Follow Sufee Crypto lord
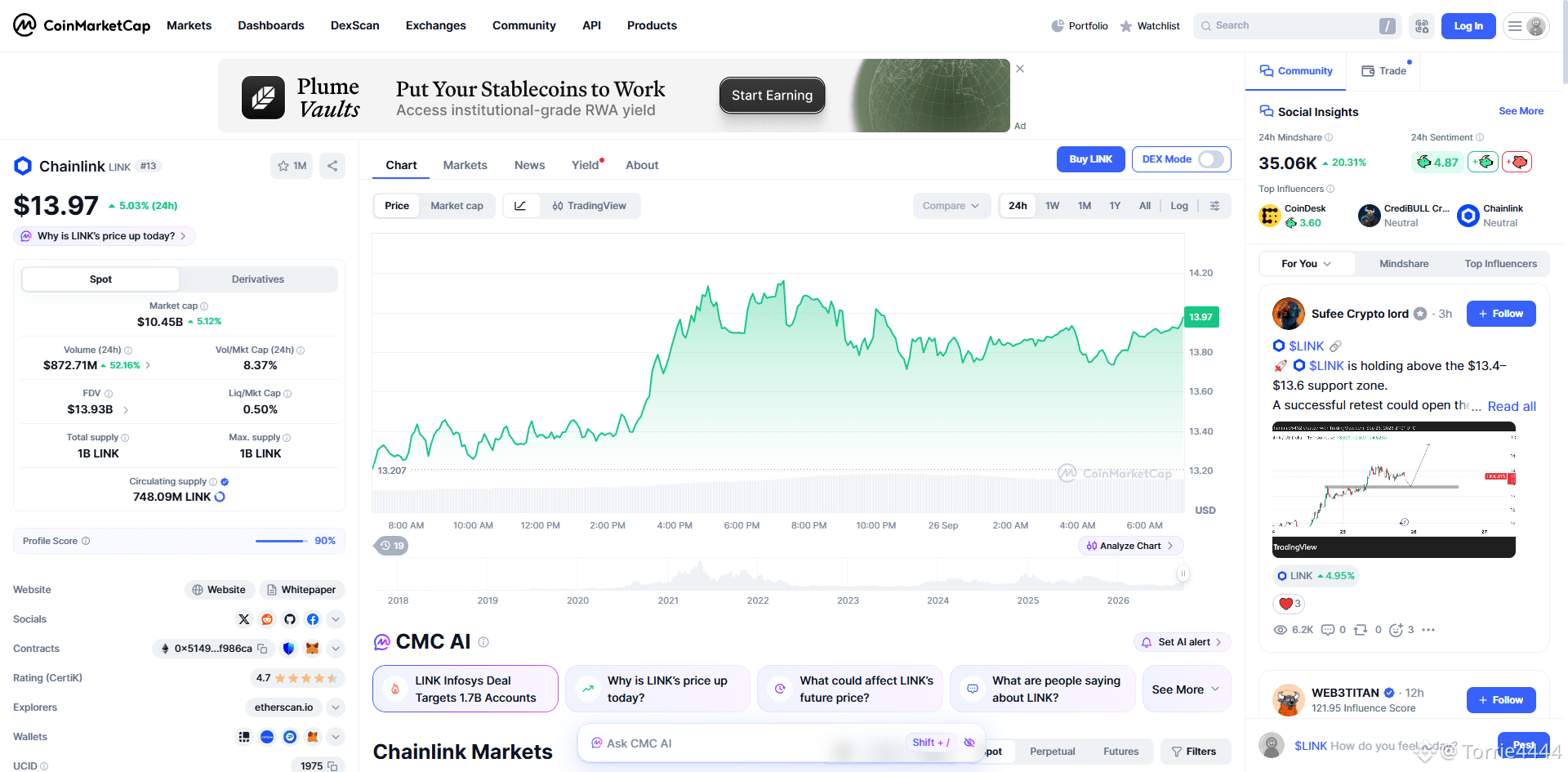1568x772 pixels. pyautogui.click(x=1501, y=314)
